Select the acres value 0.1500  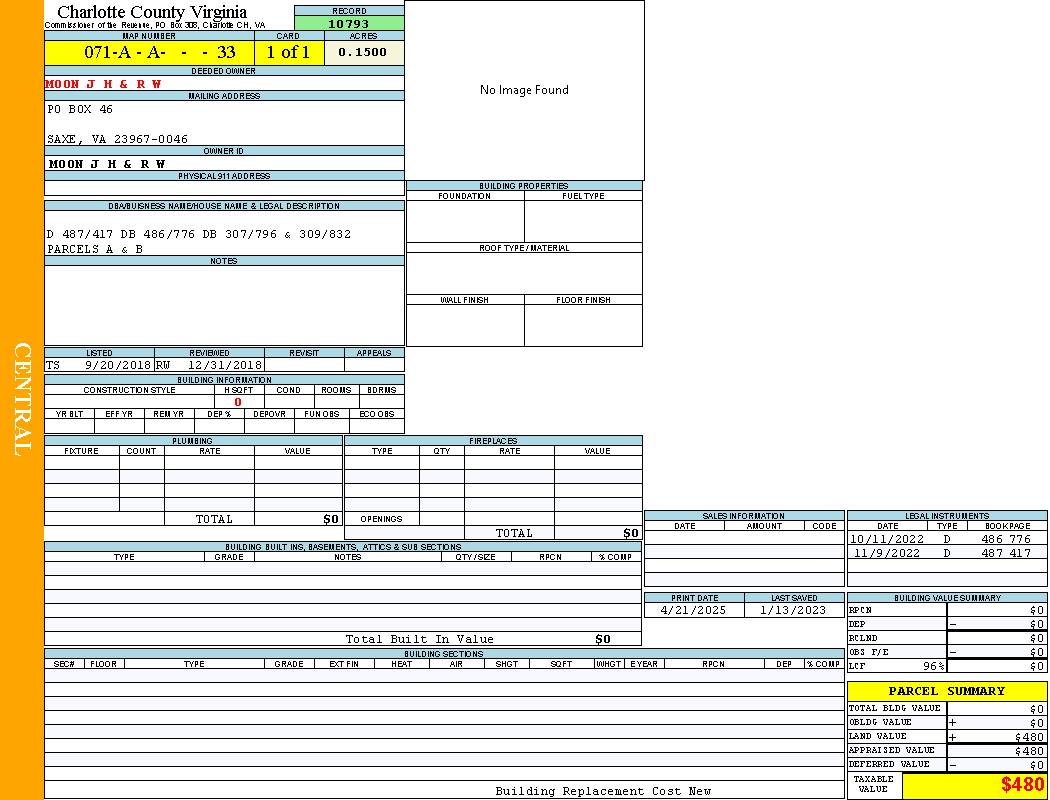click(363, 53)
